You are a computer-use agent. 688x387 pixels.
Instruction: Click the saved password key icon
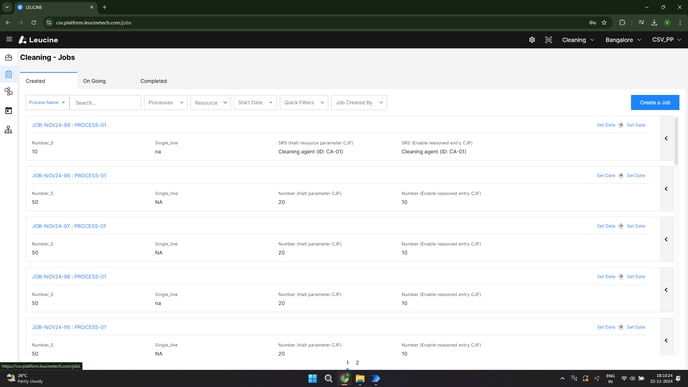tap(592, 22)
